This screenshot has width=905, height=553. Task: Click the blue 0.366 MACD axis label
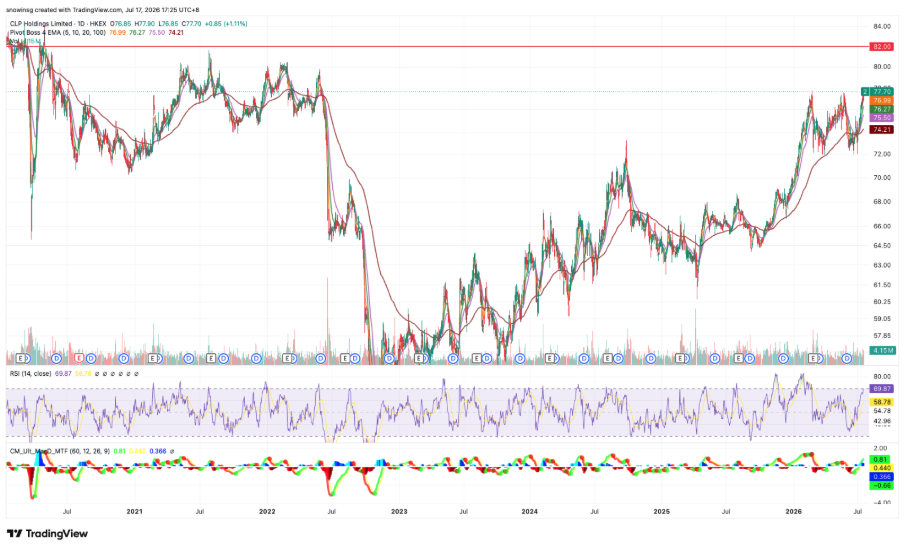881,477
